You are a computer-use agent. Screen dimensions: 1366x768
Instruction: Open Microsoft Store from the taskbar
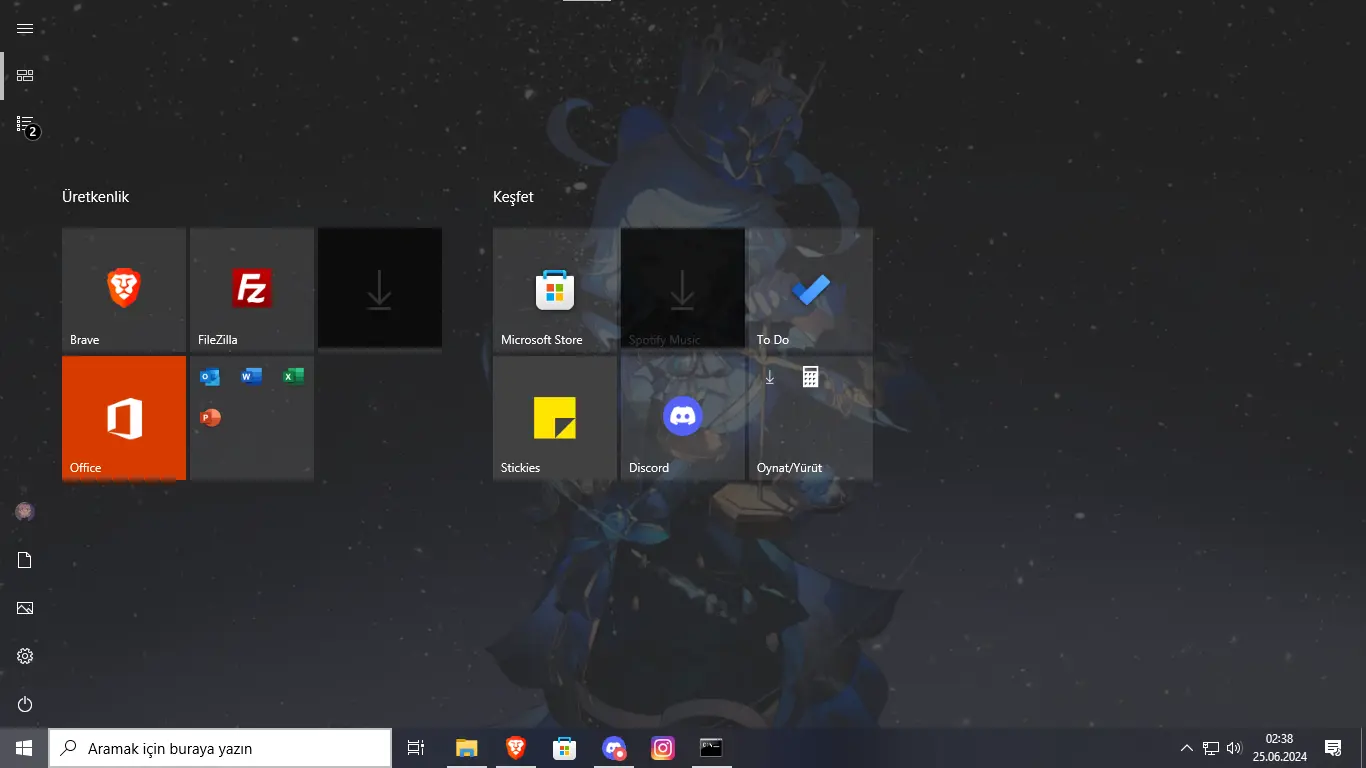565,748
